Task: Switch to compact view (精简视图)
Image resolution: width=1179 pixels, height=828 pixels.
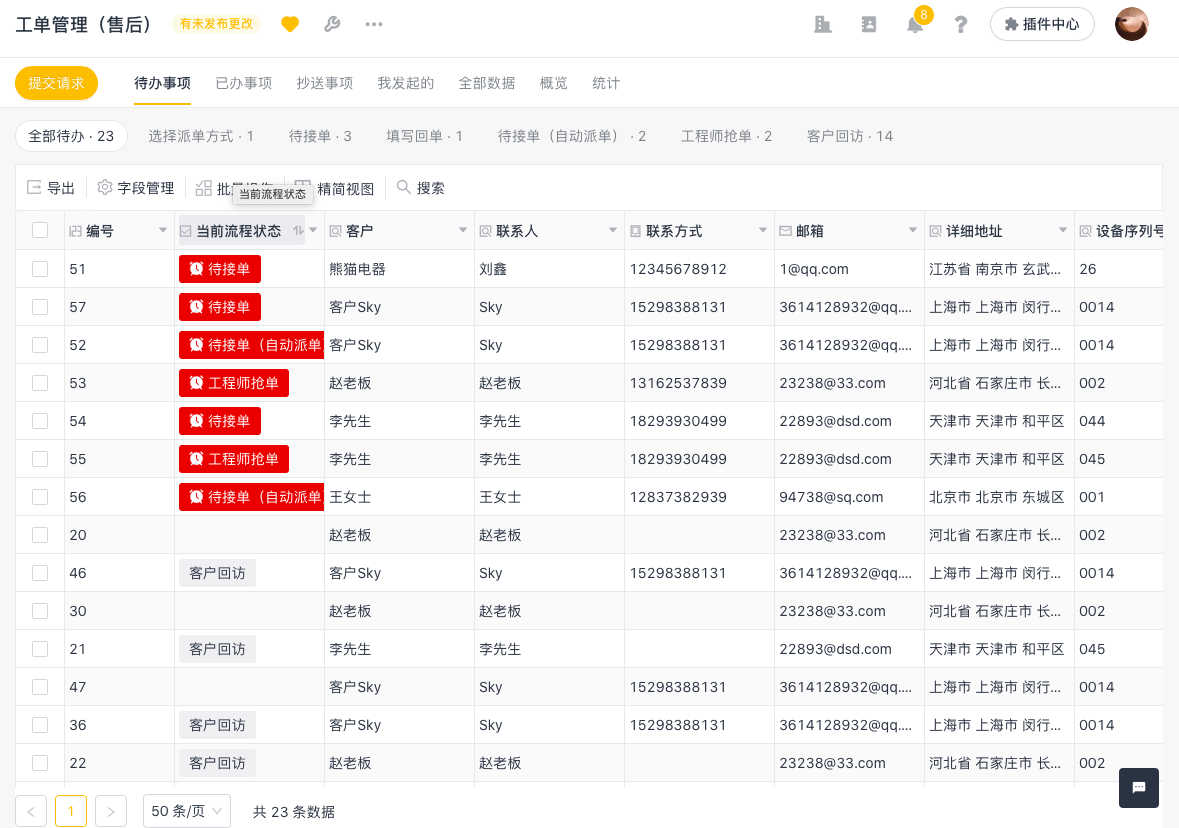Action: [335, 188]
